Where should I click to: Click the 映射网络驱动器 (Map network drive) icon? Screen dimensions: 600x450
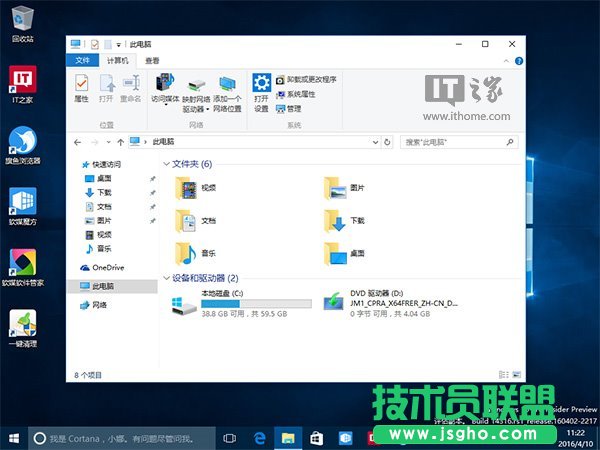click(196, 93)
